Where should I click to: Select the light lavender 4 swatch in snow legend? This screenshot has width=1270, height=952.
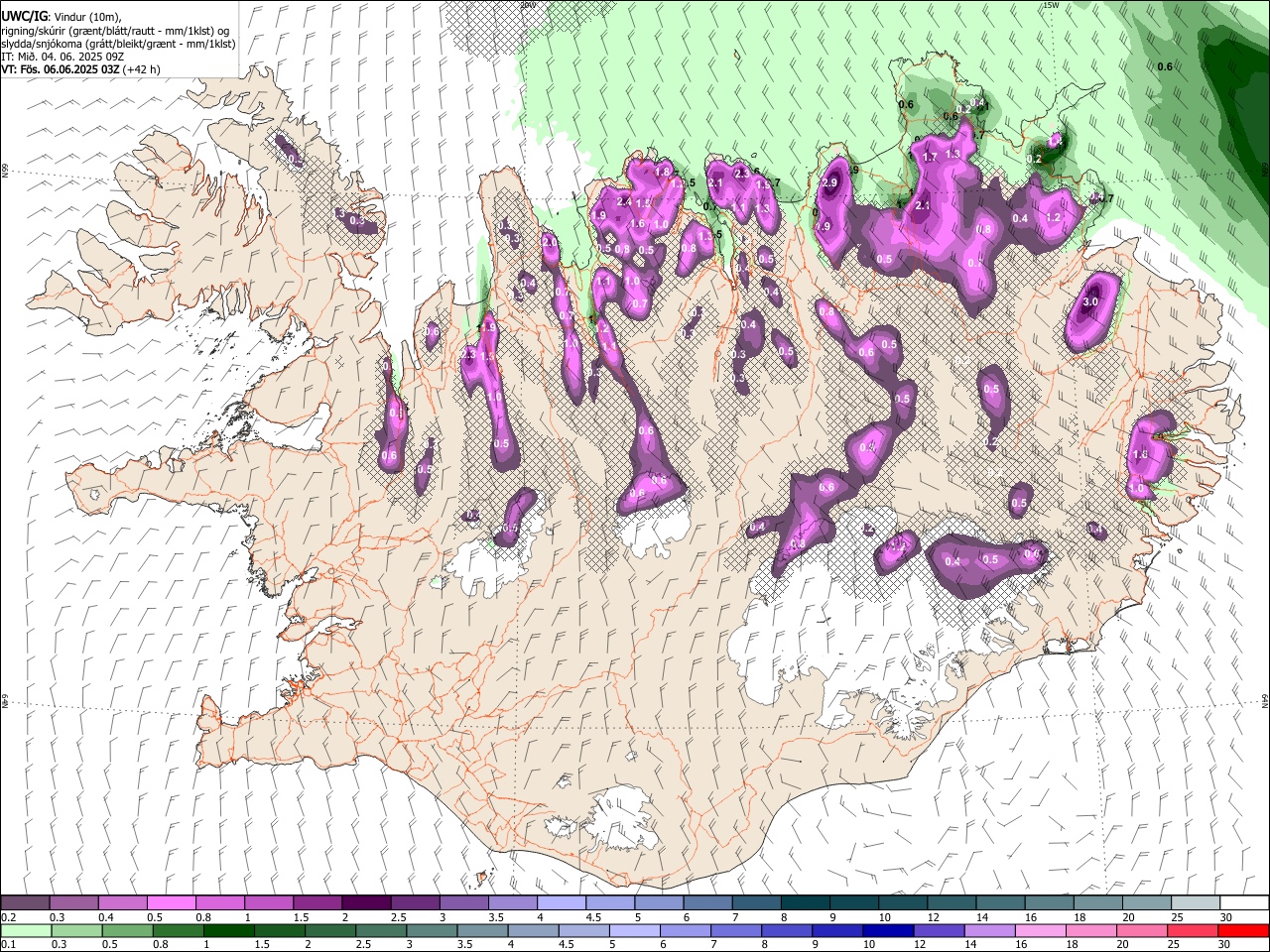[560, 903]
